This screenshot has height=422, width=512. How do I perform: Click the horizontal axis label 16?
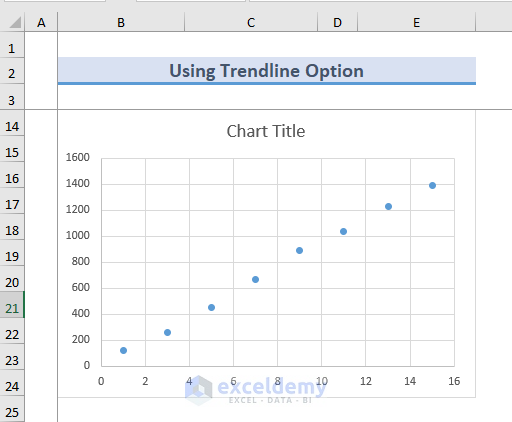point(454,381)
